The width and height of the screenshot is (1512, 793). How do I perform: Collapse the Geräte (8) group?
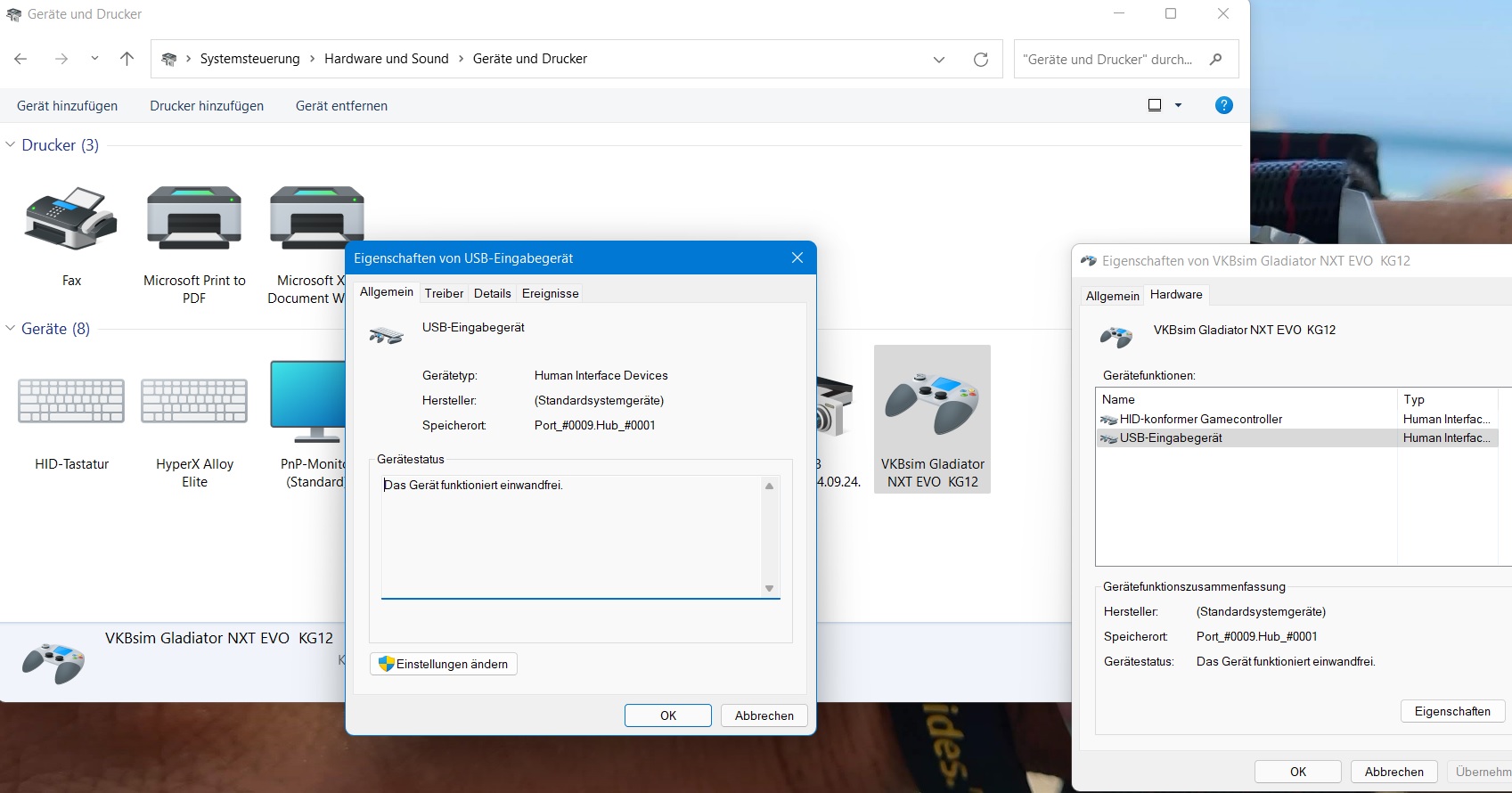11,328
